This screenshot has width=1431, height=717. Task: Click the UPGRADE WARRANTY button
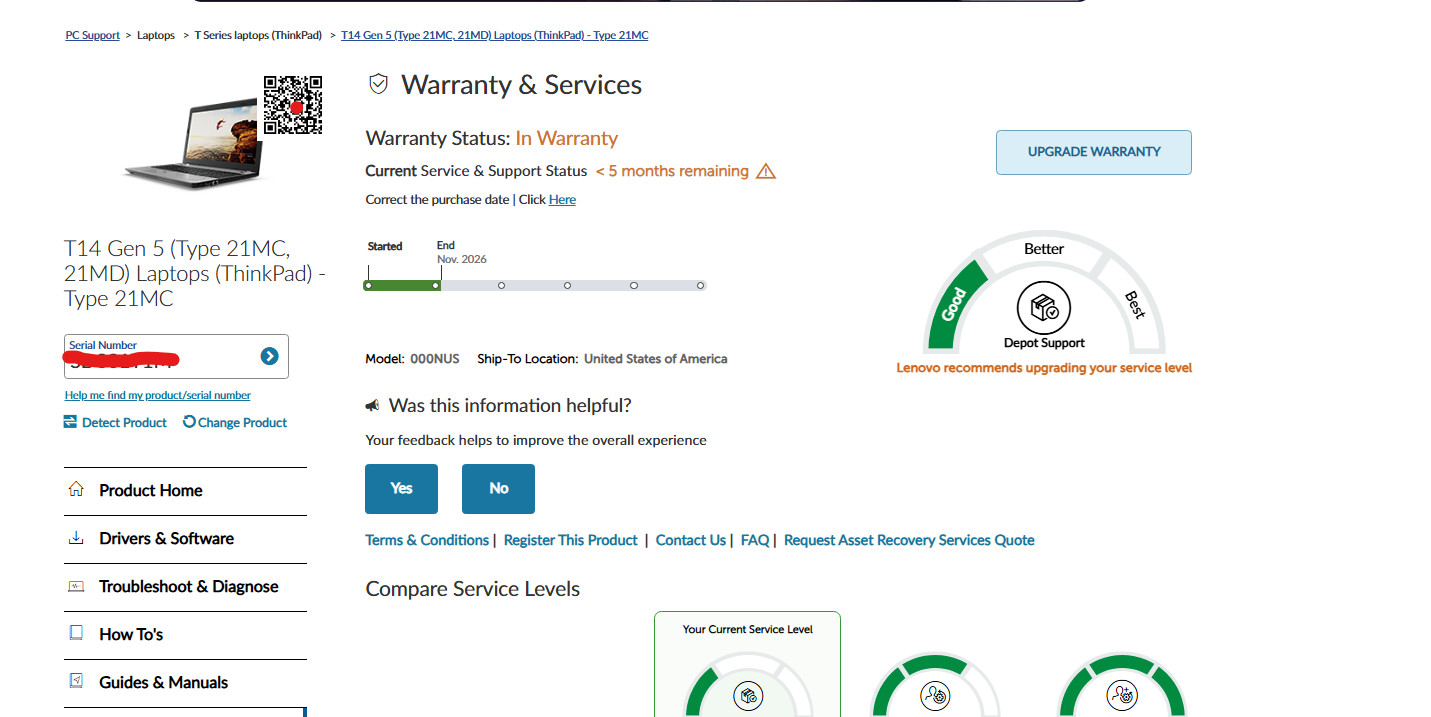(x=1094, y=152)
